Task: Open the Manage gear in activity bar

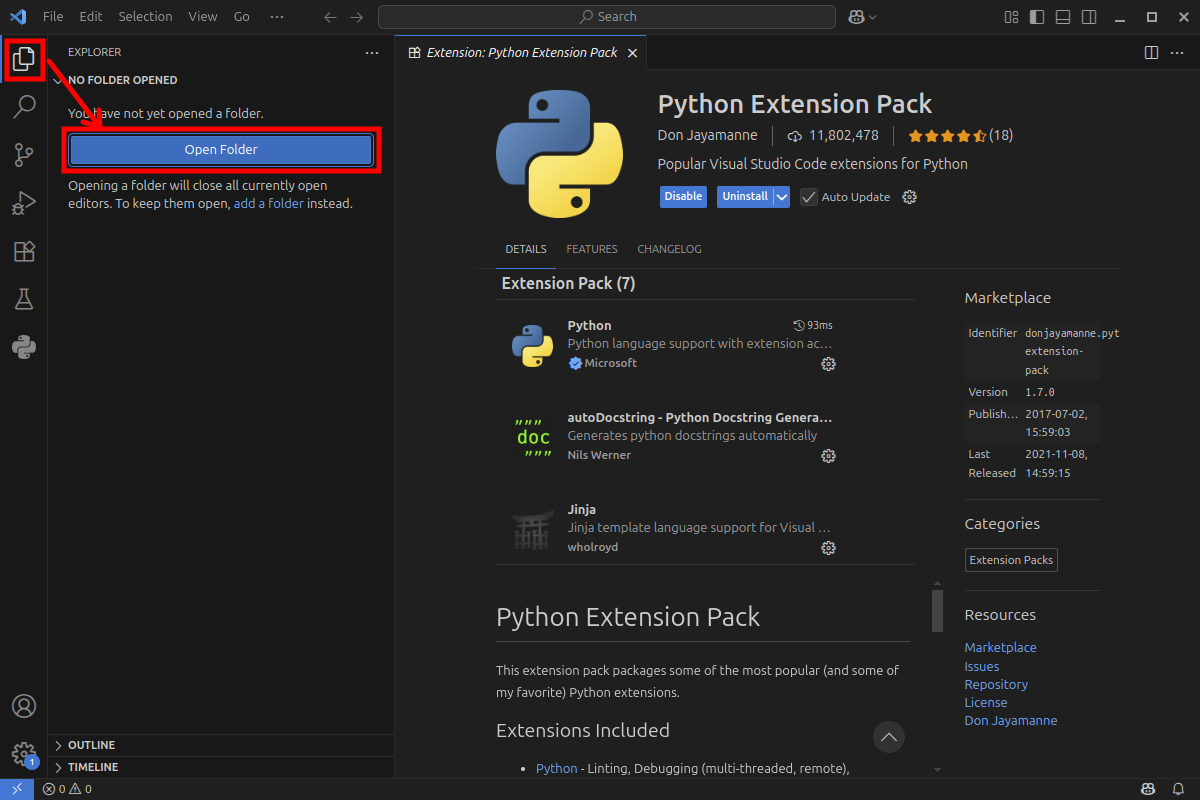Action: coord(23,754)
